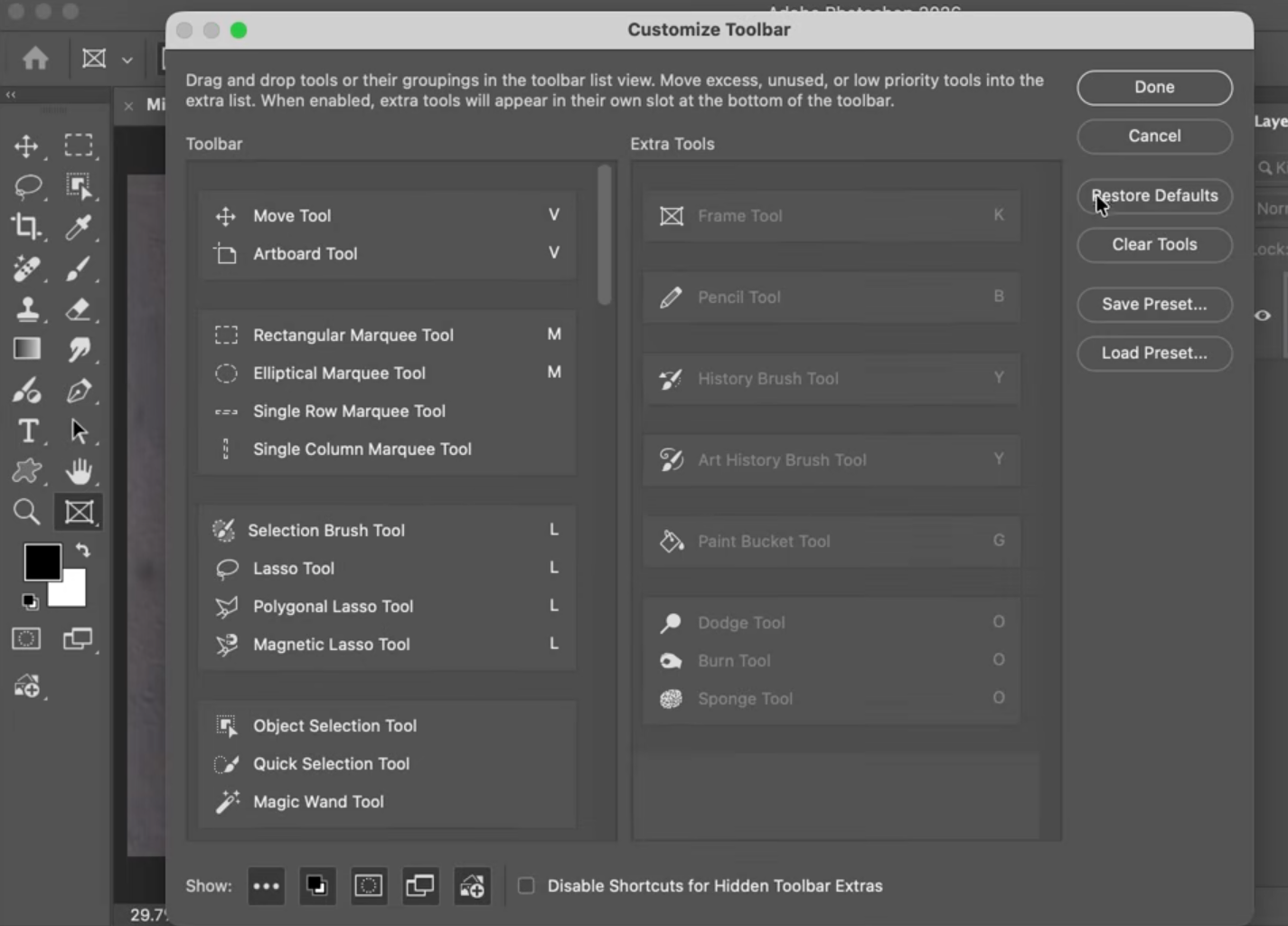Image resolution: width=1288 pixels, height=926 pixels.
Task: Choose the Brush tool in the left toolbar
Action: pos(79,268)
